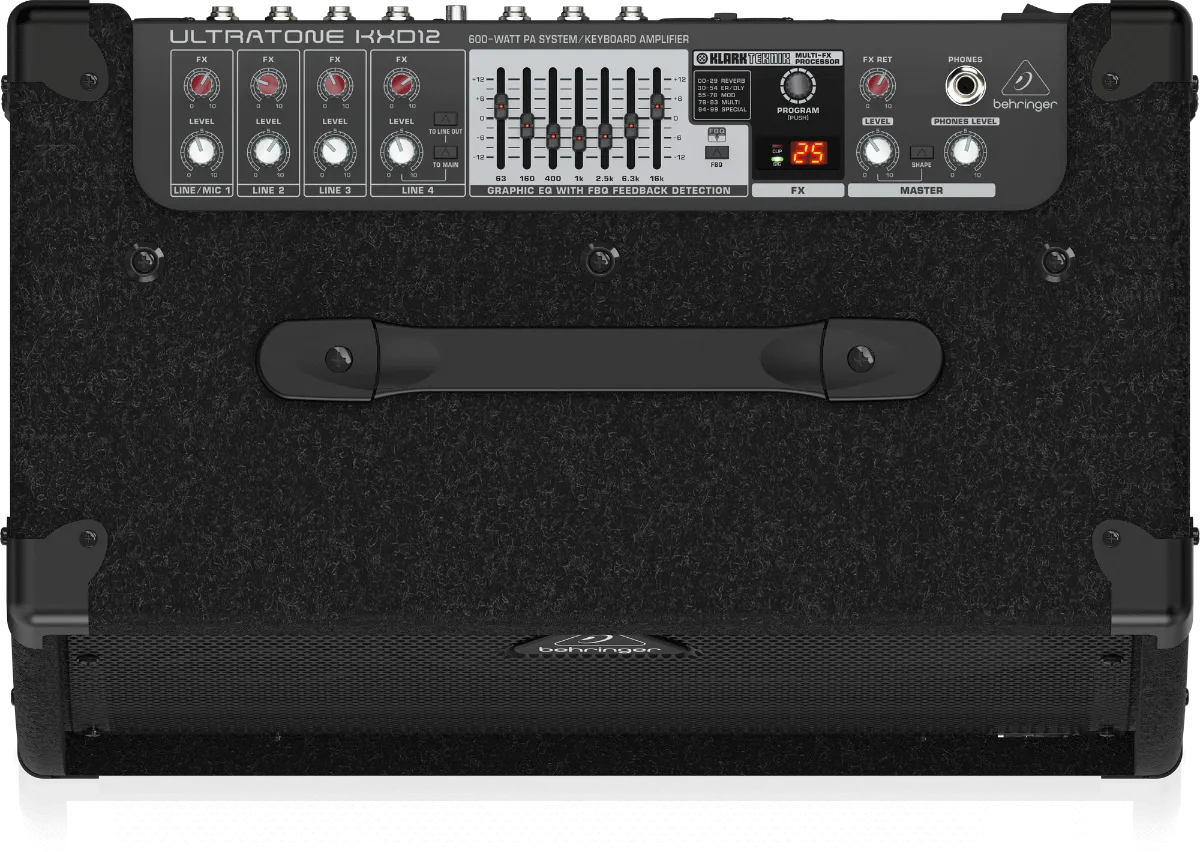Select the FX section label
1200x852 pixels.
[798, 188]
